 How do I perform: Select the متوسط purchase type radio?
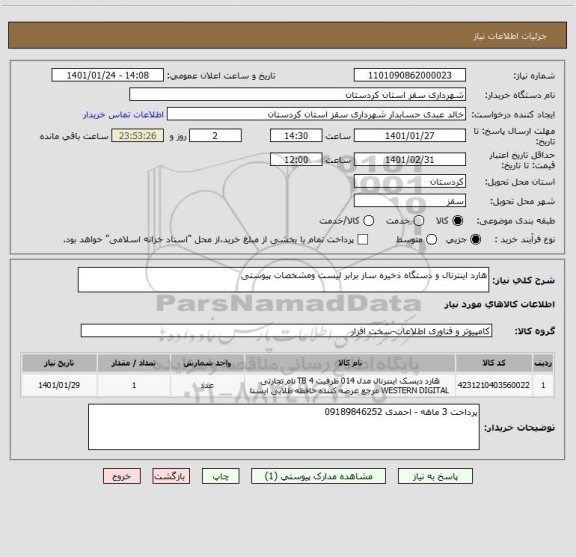pyautogui.click(x=431, y=240)
